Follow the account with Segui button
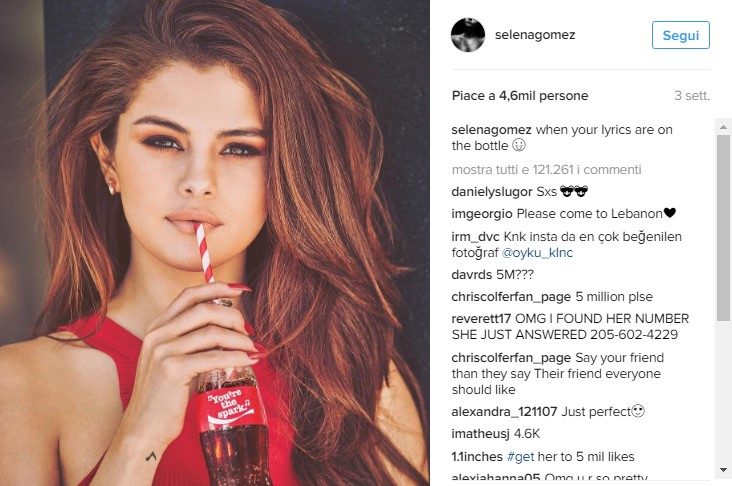Screen dimensions: 732x486 tap(681, 35)
